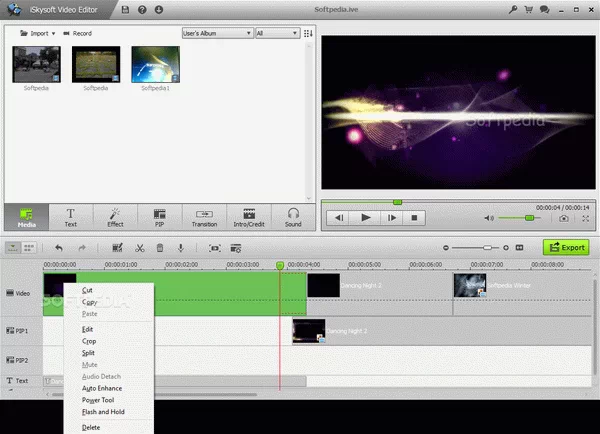The image size is (600, 434).
Task: Switch to the Transition tab
Action: tap(205, 216)
